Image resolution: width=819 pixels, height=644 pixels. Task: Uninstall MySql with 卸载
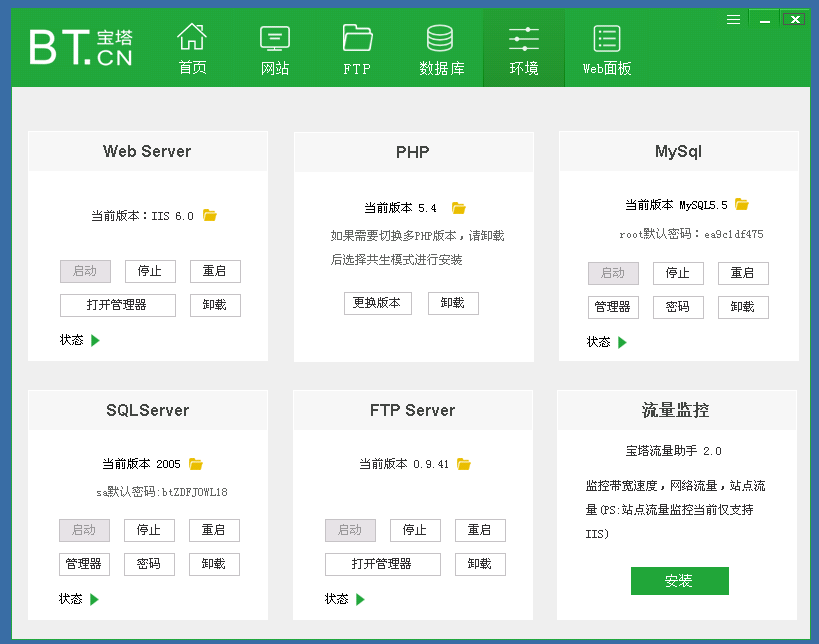[743, 307]
